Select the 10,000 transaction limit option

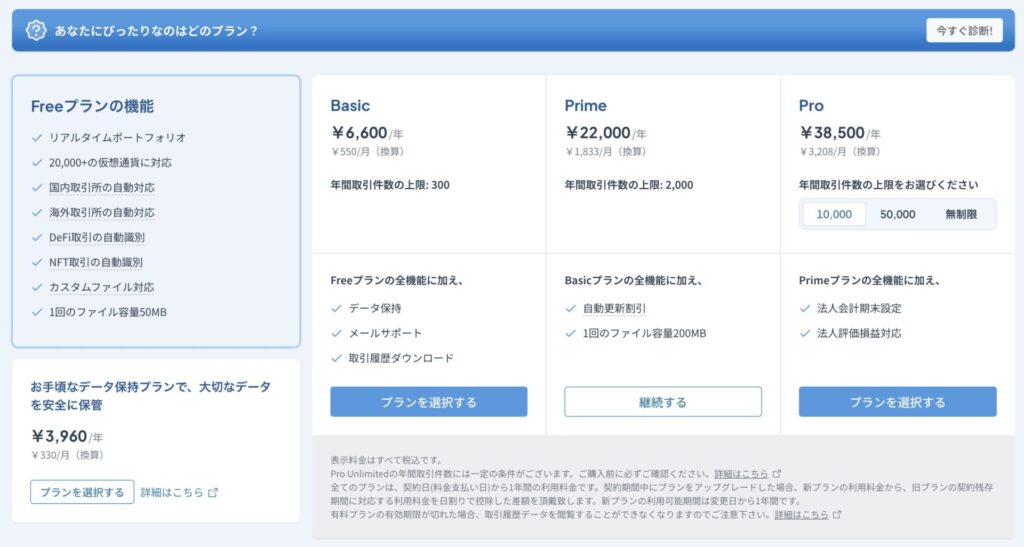tap(834, 214)
